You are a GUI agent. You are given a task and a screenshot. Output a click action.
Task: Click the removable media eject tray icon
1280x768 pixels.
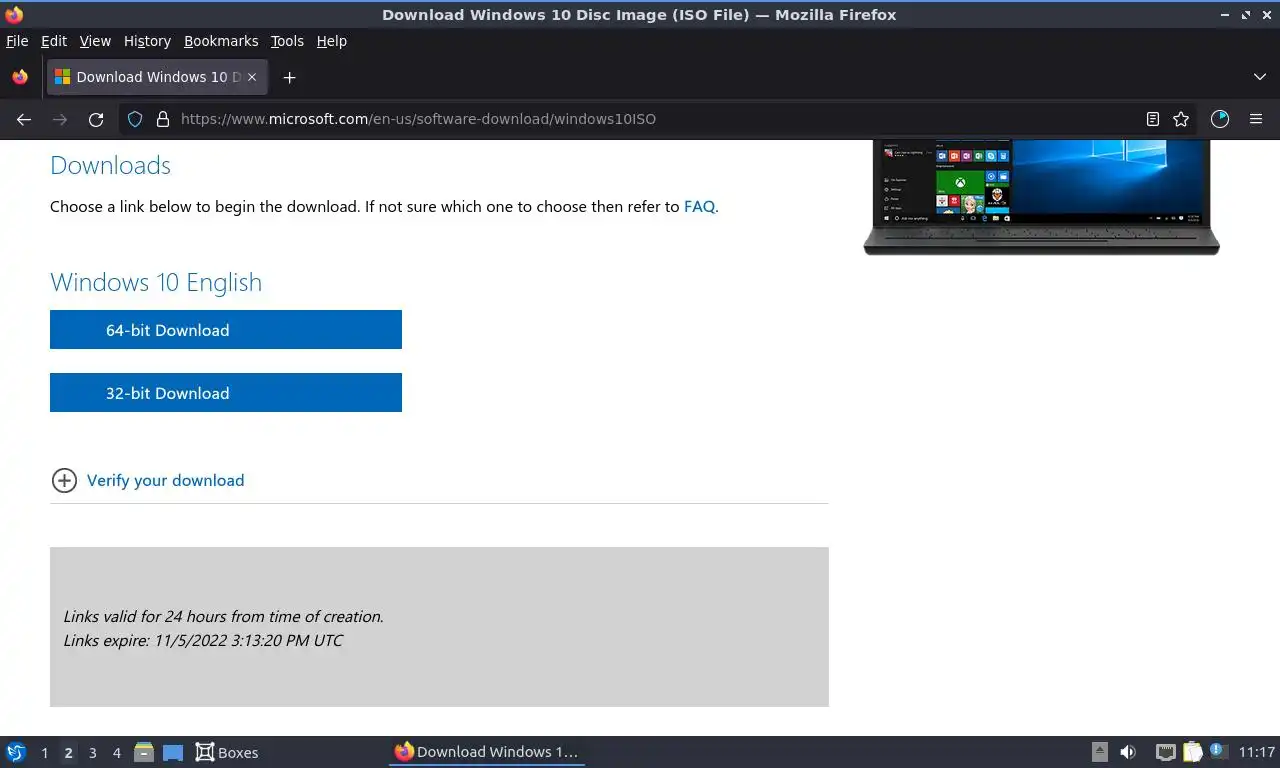point(1100,753)
